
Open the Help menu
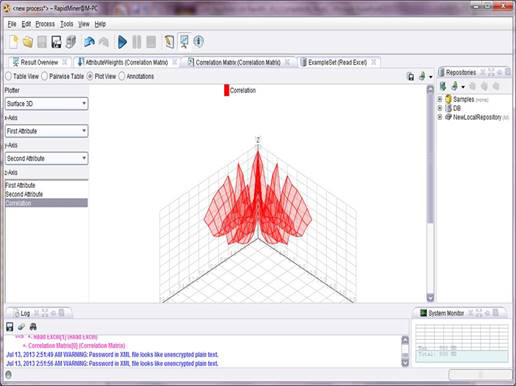(100, 24)
